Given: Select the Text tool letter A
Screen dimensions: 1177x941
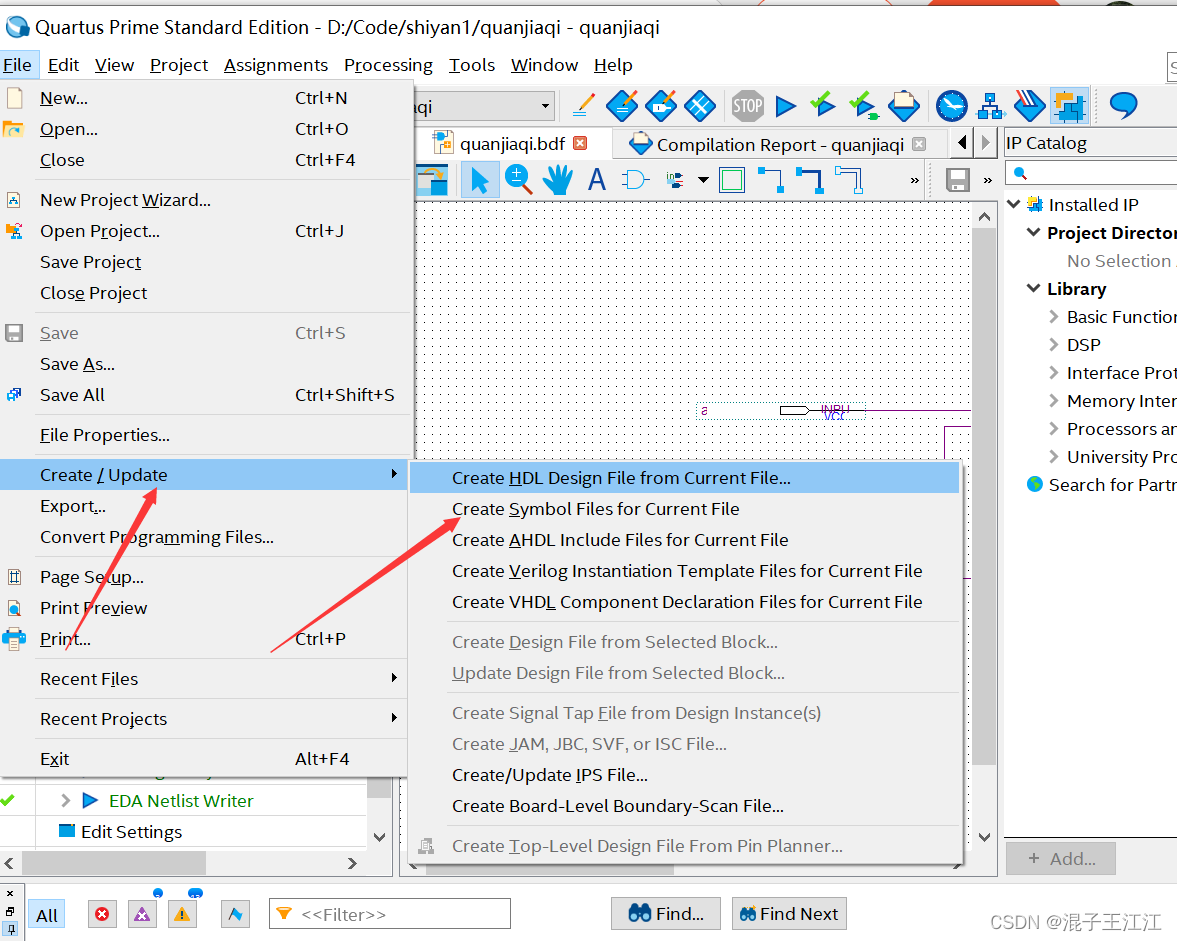Looking at the screenshot, I should 596,180.
